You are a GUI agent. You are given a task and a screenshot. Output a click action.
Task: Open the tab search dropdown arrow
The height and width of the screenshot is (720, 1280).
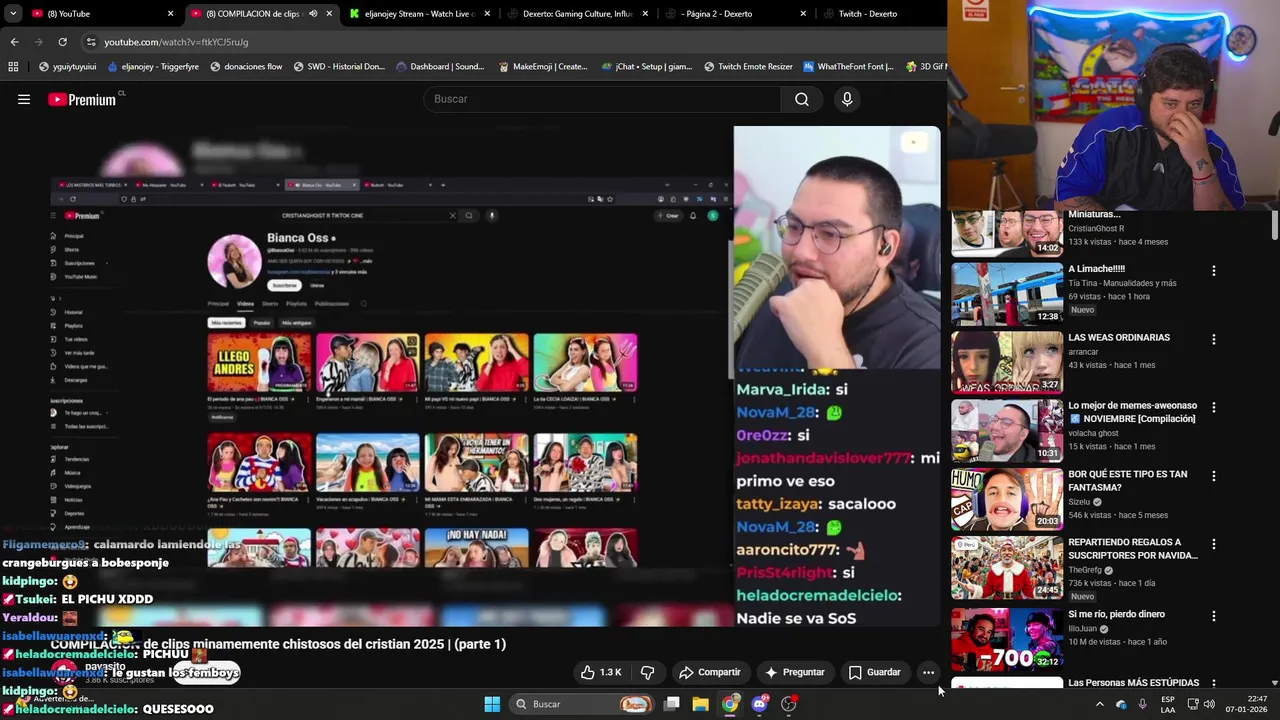click(12, 14)
